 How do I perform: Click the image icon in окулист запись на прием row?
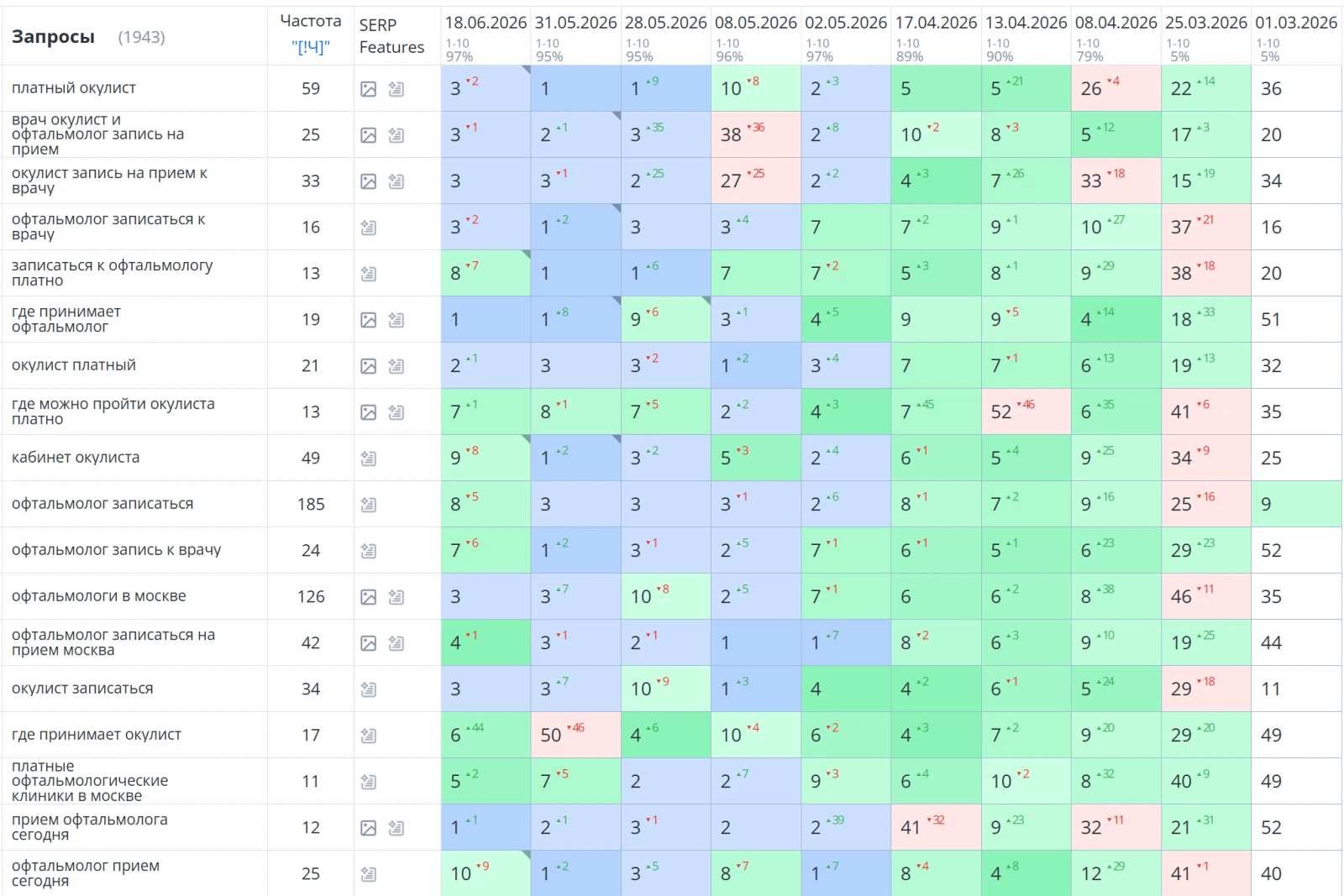(368, 181)
